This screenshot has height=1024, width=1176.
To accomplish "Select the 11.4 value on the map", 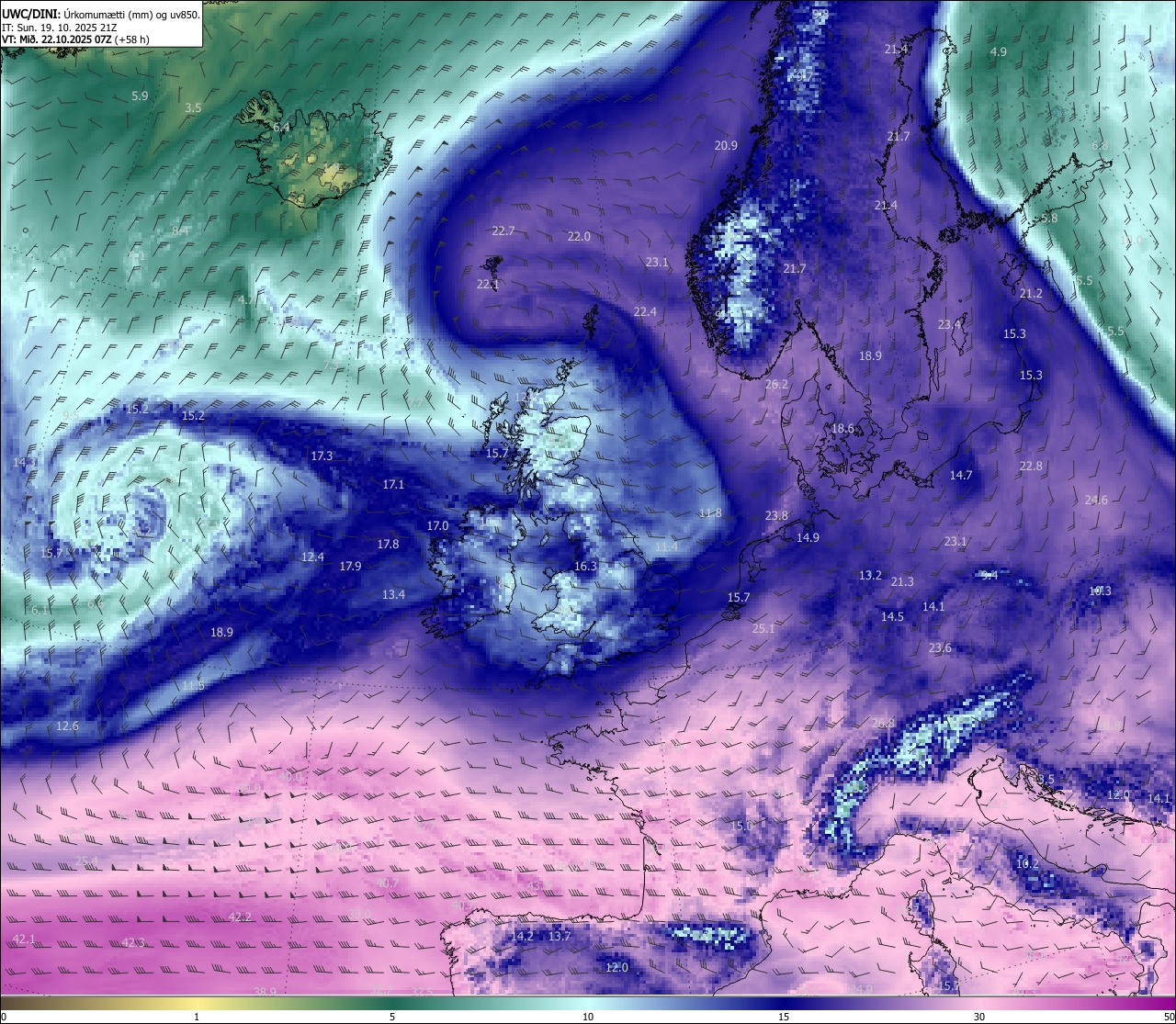I will pos(666,546).
